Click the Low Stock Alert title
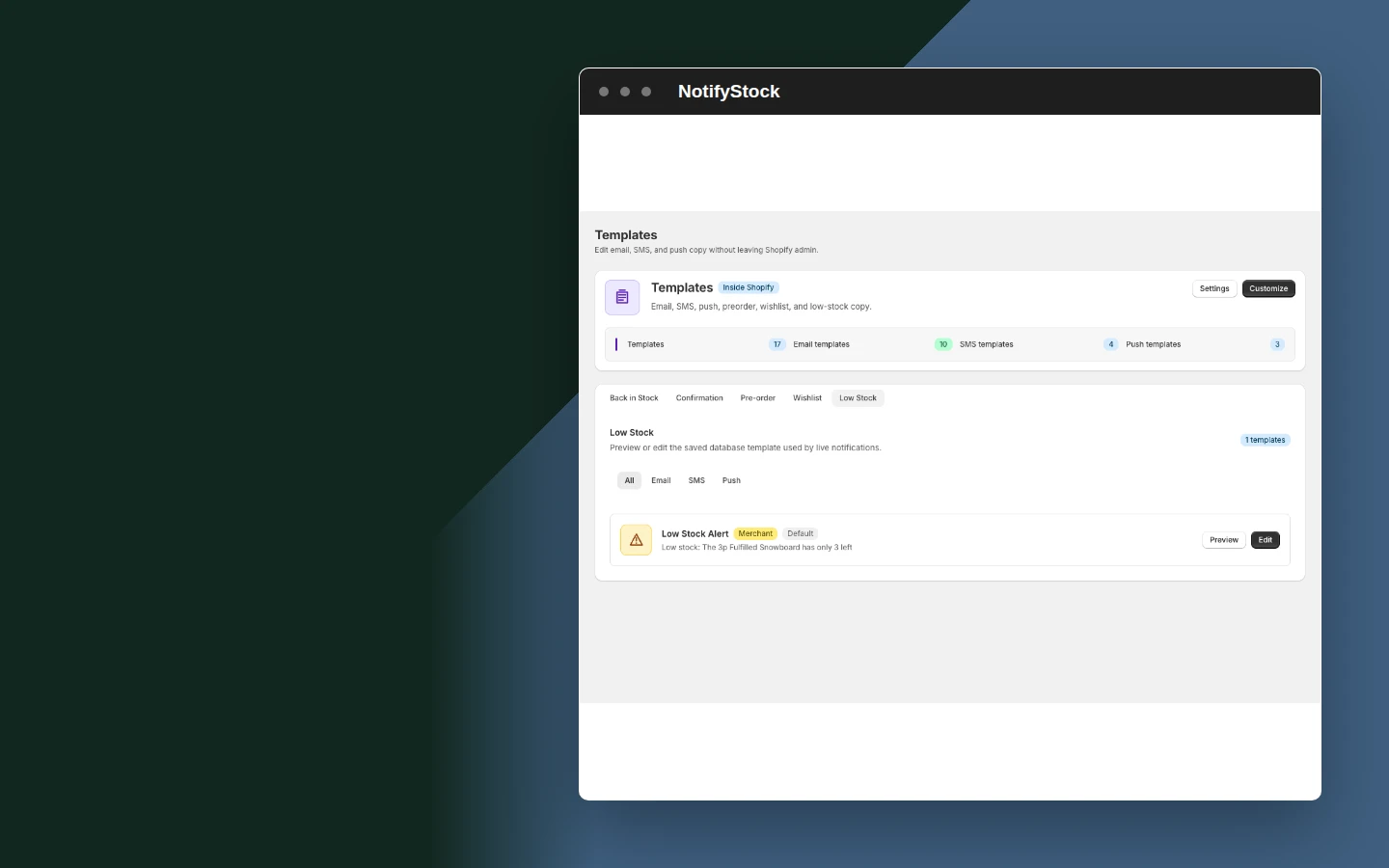 [x=694, y=533]
